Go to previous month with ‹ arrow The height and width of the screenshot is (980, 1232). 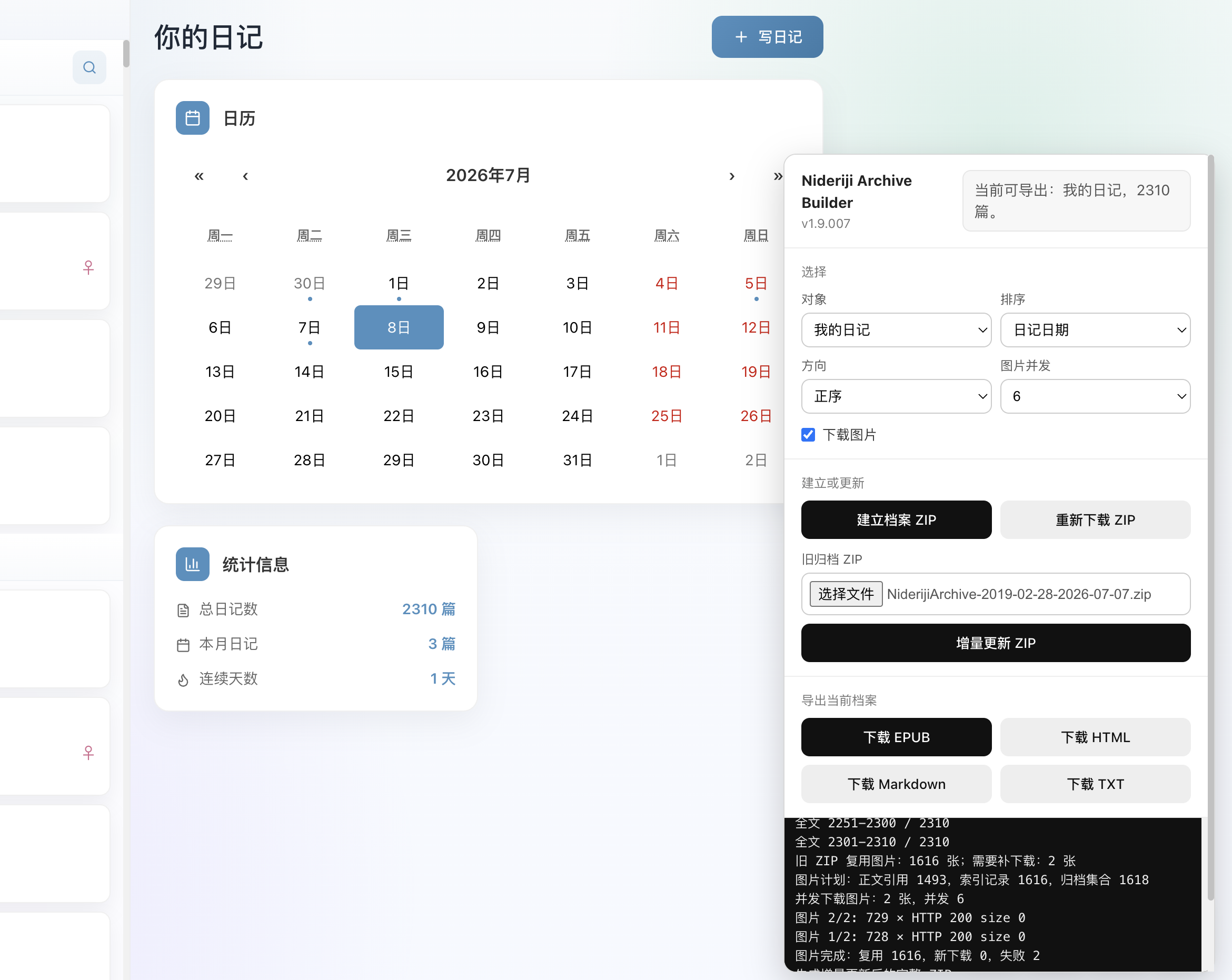point(245,175)
